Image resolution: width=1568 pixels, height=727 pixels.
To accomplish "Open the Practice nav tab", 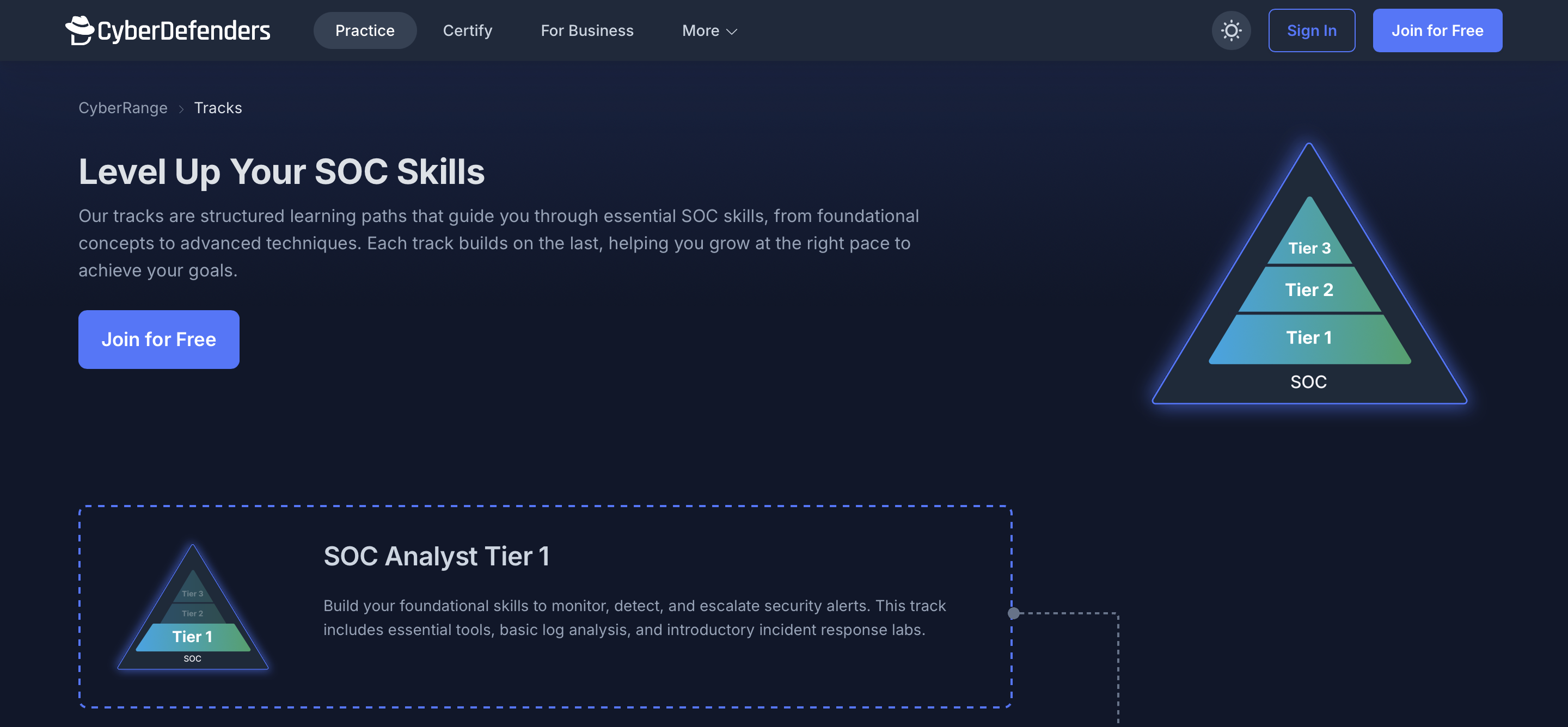I will tap(365, 30).
